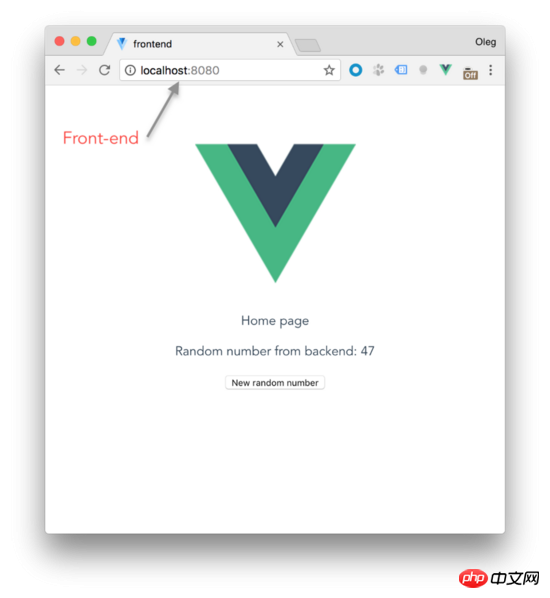Open Vue devtools extension icon
This screenshot has width=550, height=598.
coord(445,69)
